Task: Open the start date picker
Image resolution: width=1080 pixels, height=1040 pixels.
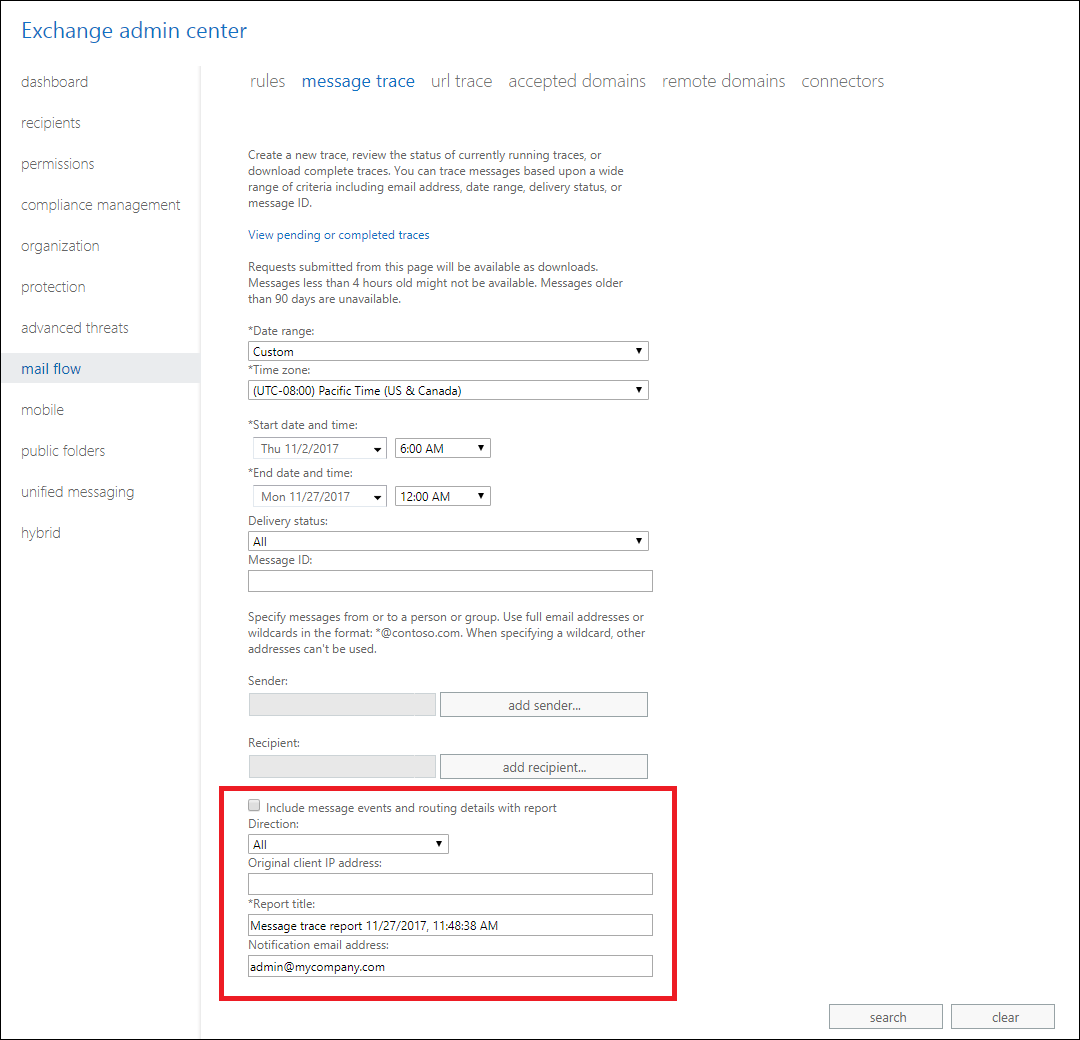Action: pyautogui.click(x=320, y=448)
